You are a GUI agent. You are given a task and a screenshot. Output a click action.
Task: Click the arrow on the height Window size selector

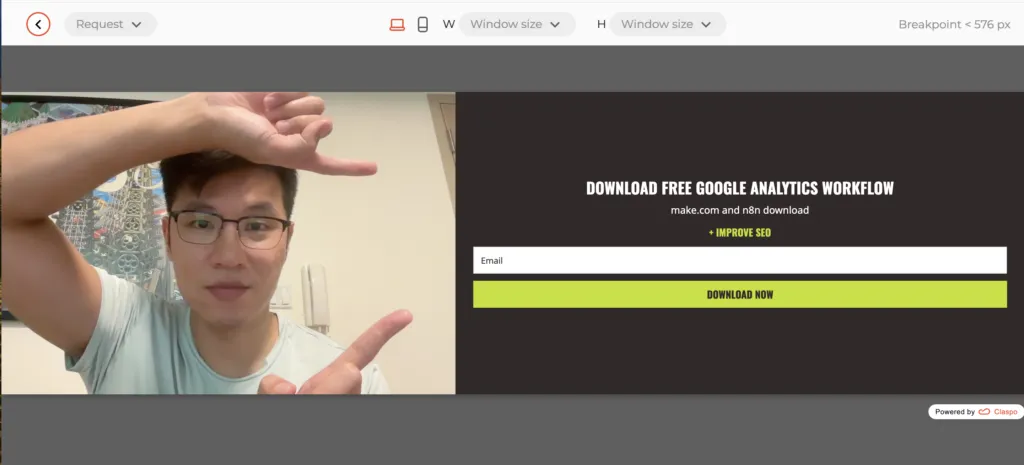pos(706,24)
